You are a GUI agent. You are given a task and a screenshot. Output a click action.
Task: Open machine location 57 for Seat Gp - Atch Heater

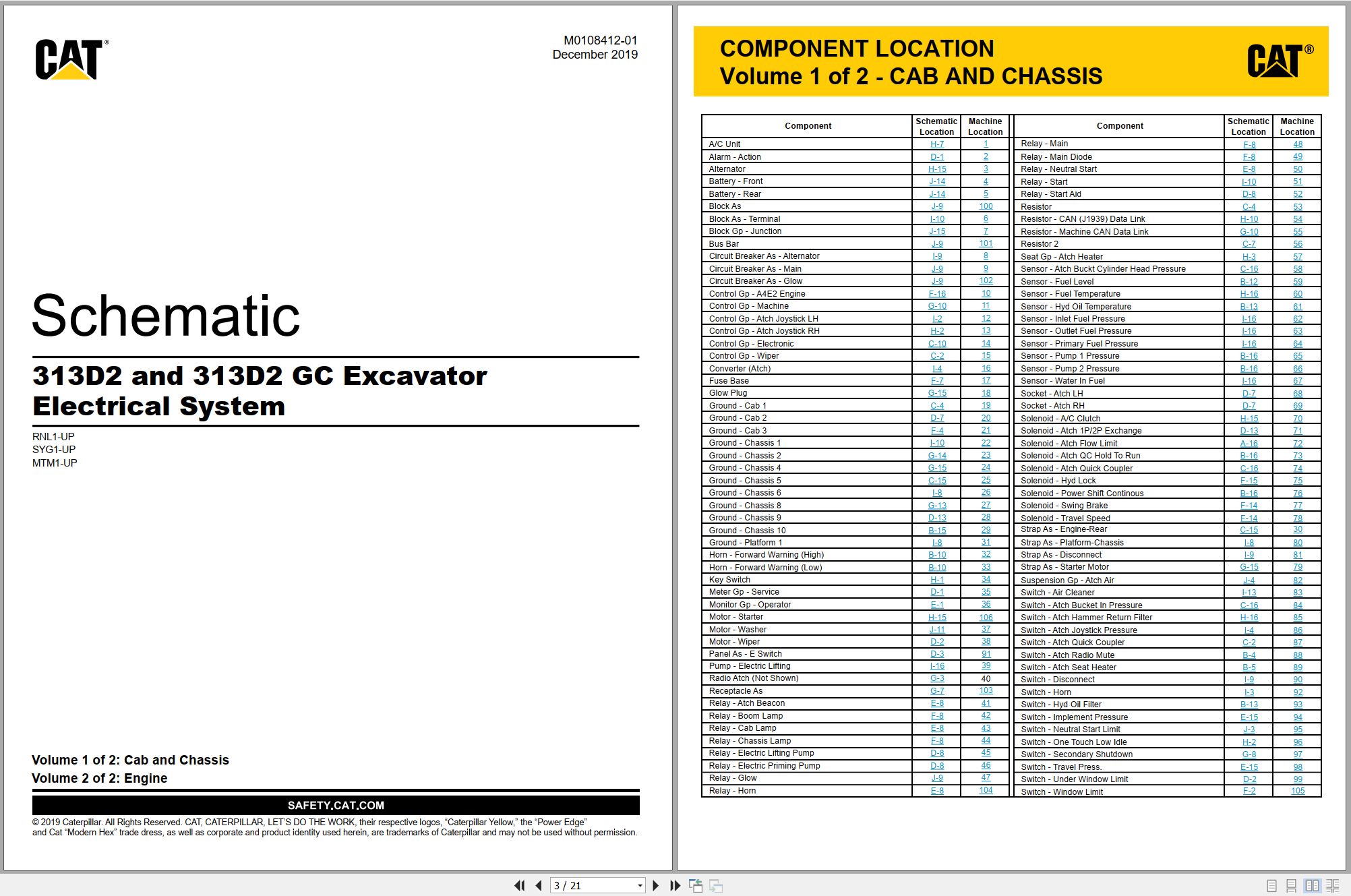(1298, 257)
